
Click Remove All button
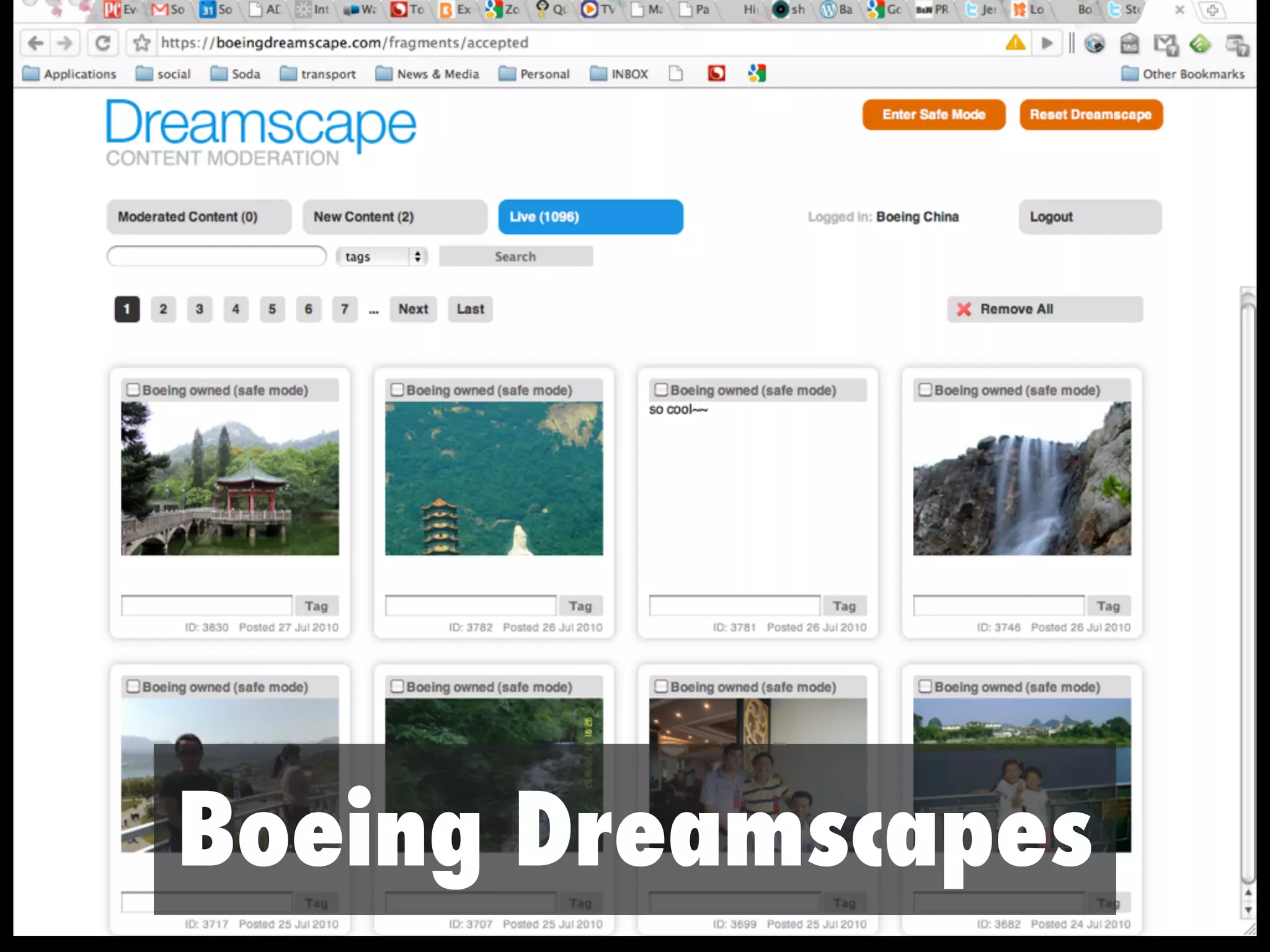pos(1045,309)
